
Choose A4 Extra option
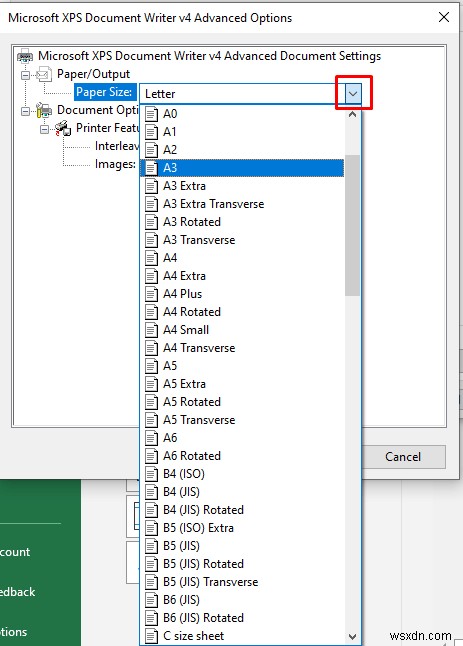coord(242,276)
